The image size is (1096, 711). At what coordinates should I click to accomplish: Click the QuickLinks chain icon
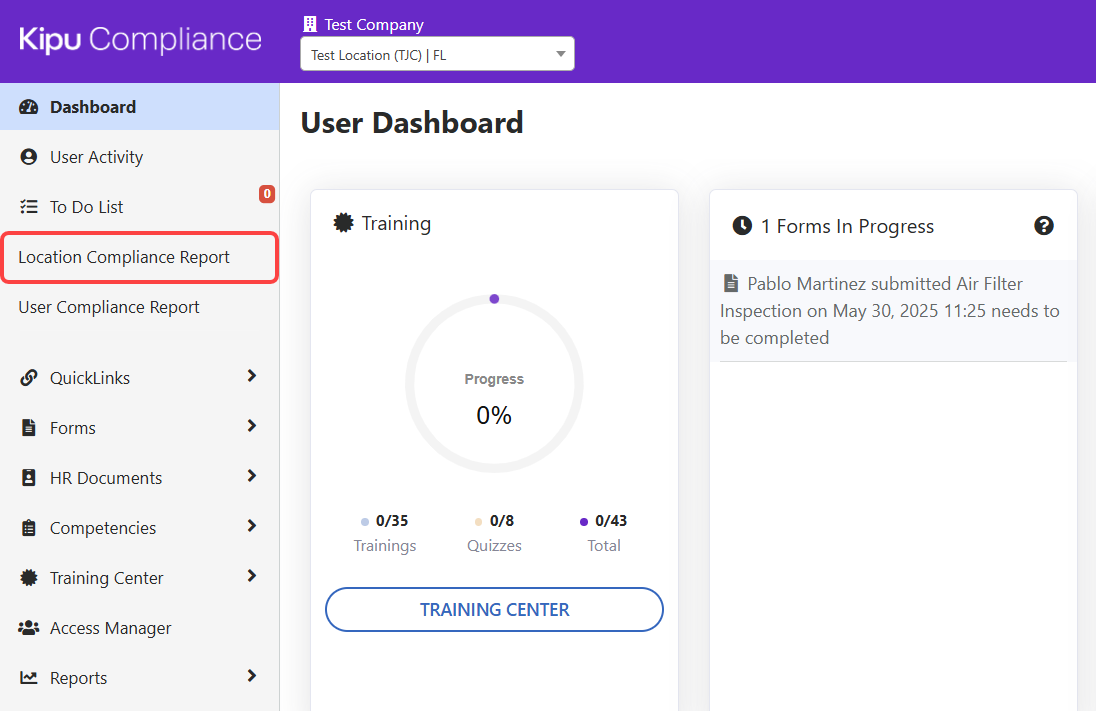[29, 378]
